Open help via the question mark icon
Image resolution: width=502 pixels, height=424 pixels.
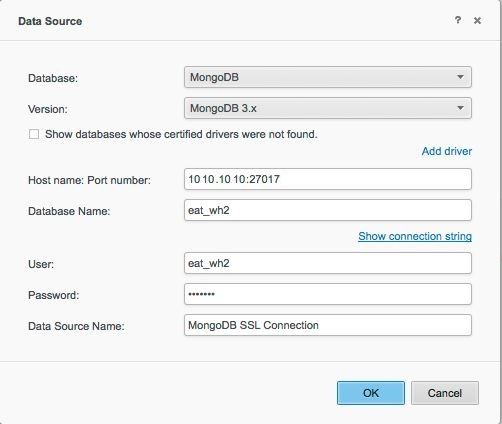[458, 20]
